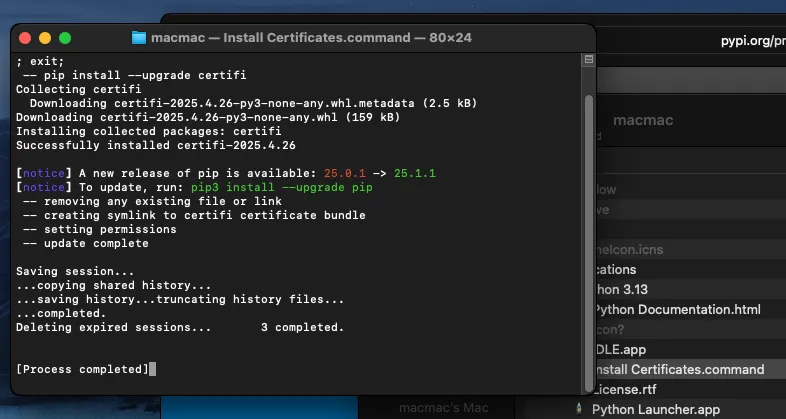Click '...copying shared history...' line
The image size is (786, 419).
114,286
